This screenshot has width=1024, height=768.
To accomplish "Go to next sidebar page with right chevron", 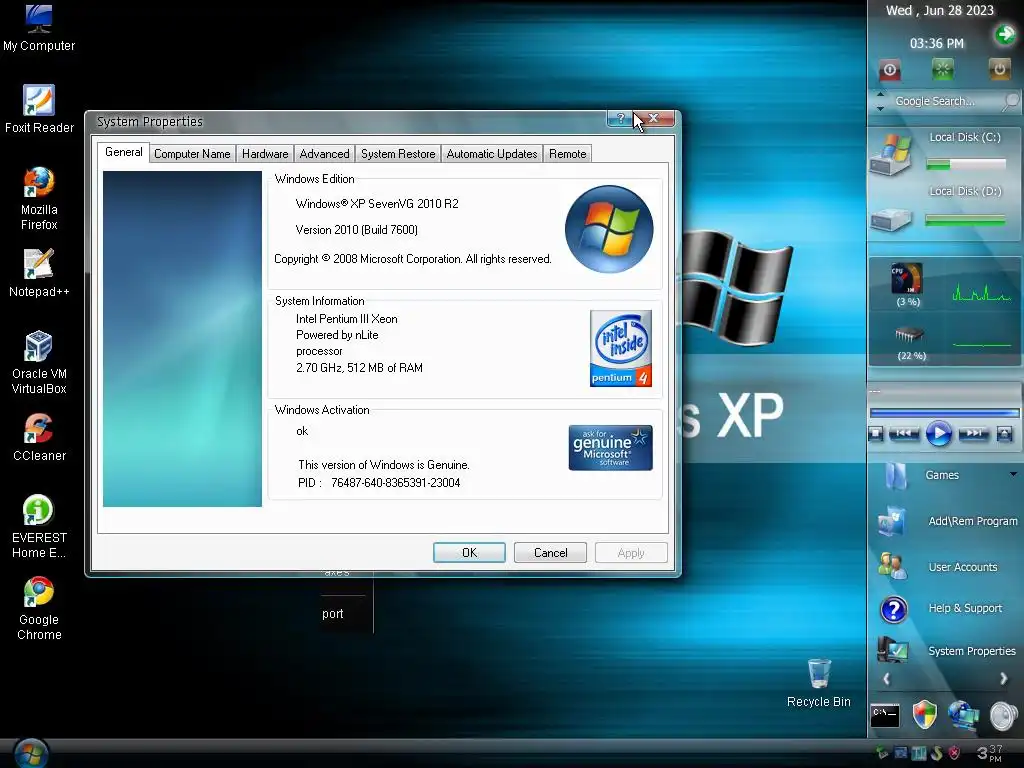I will 1004,679.
